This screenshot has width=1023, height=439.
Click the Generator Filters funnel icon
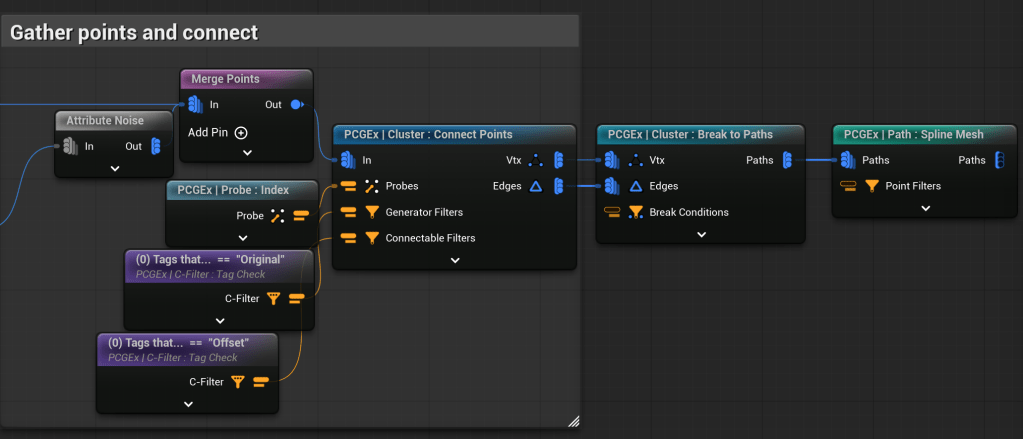[372, 212]
